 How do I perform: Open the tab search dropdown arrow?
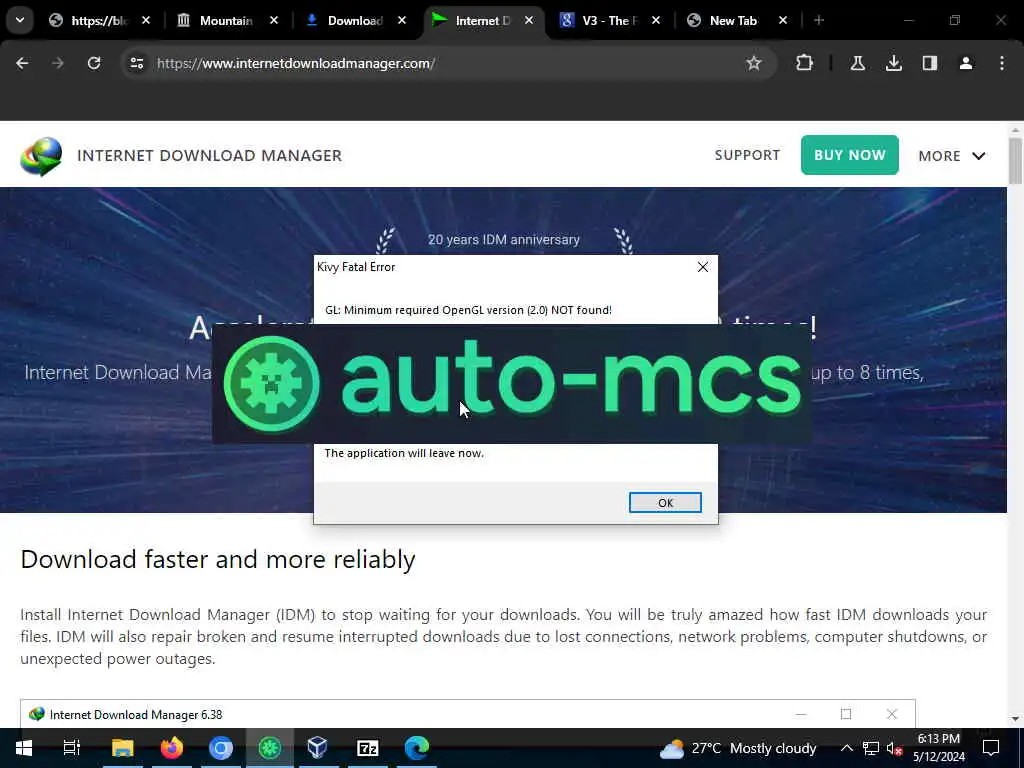click(x=20, y=20)
